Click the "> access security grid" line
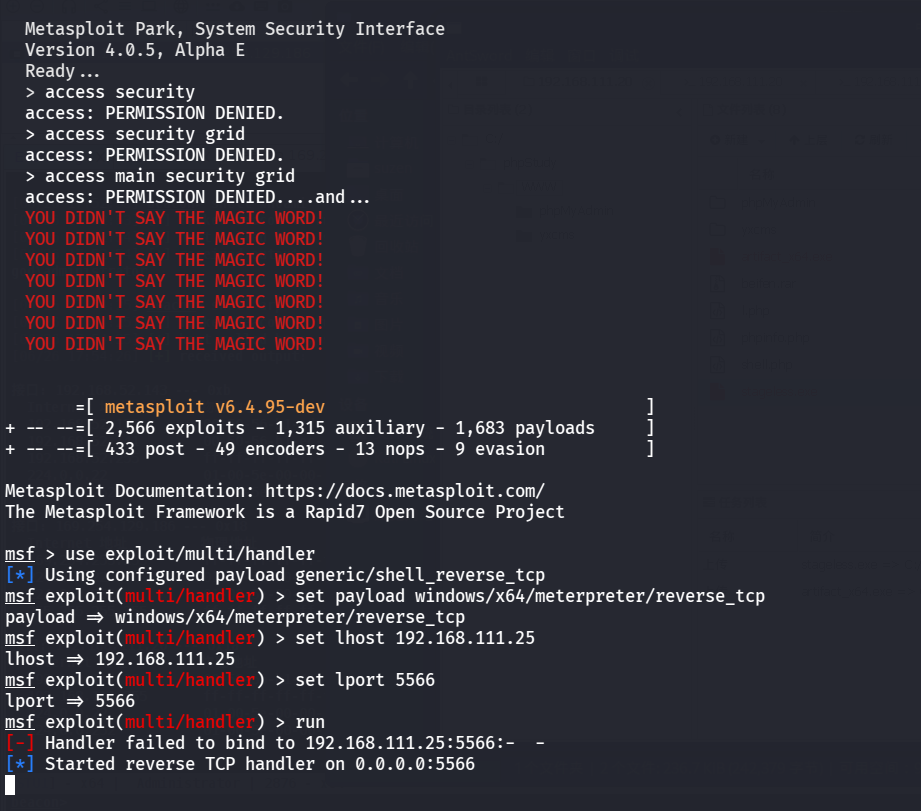This screenshot has width=921, height=811. pos(135,134)
